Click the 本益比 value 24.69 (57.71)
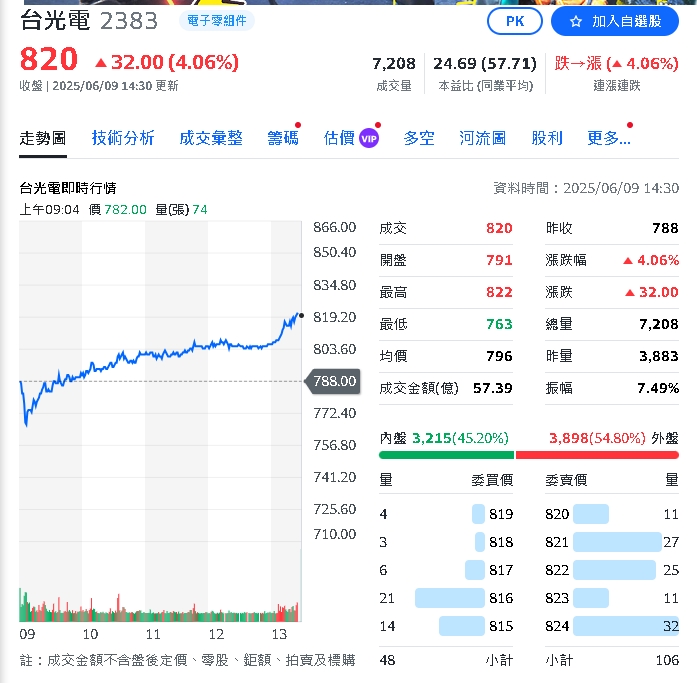The height and width of the screenshot is (683, 697). point(485,64)
